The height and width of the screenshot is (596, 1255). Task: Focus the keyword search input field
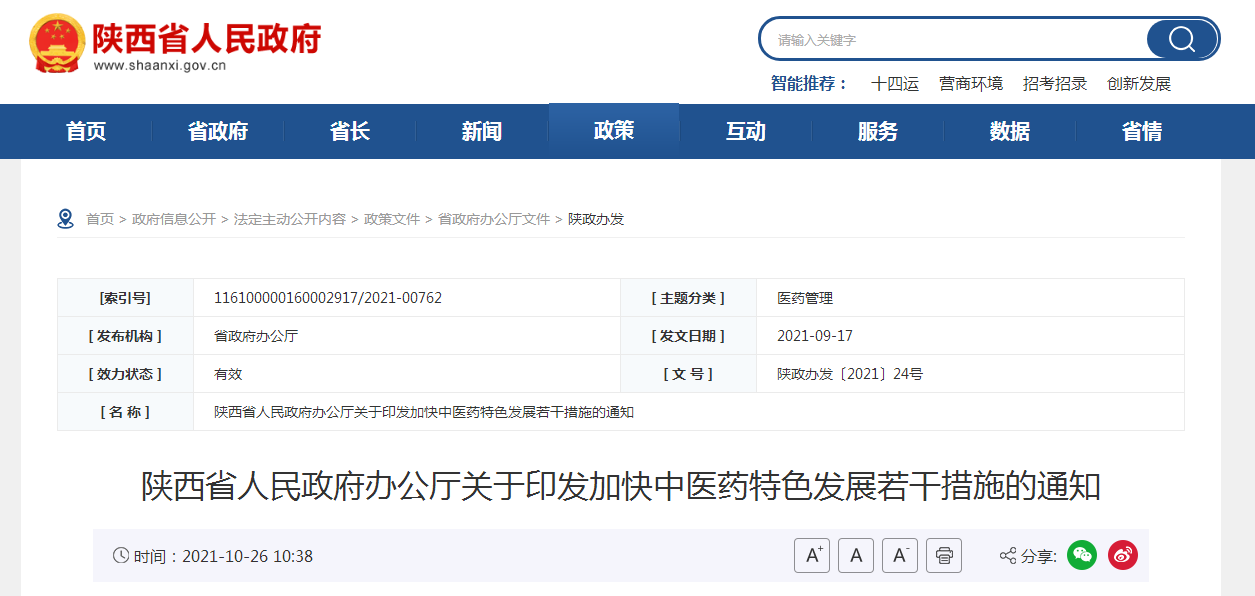955,40
